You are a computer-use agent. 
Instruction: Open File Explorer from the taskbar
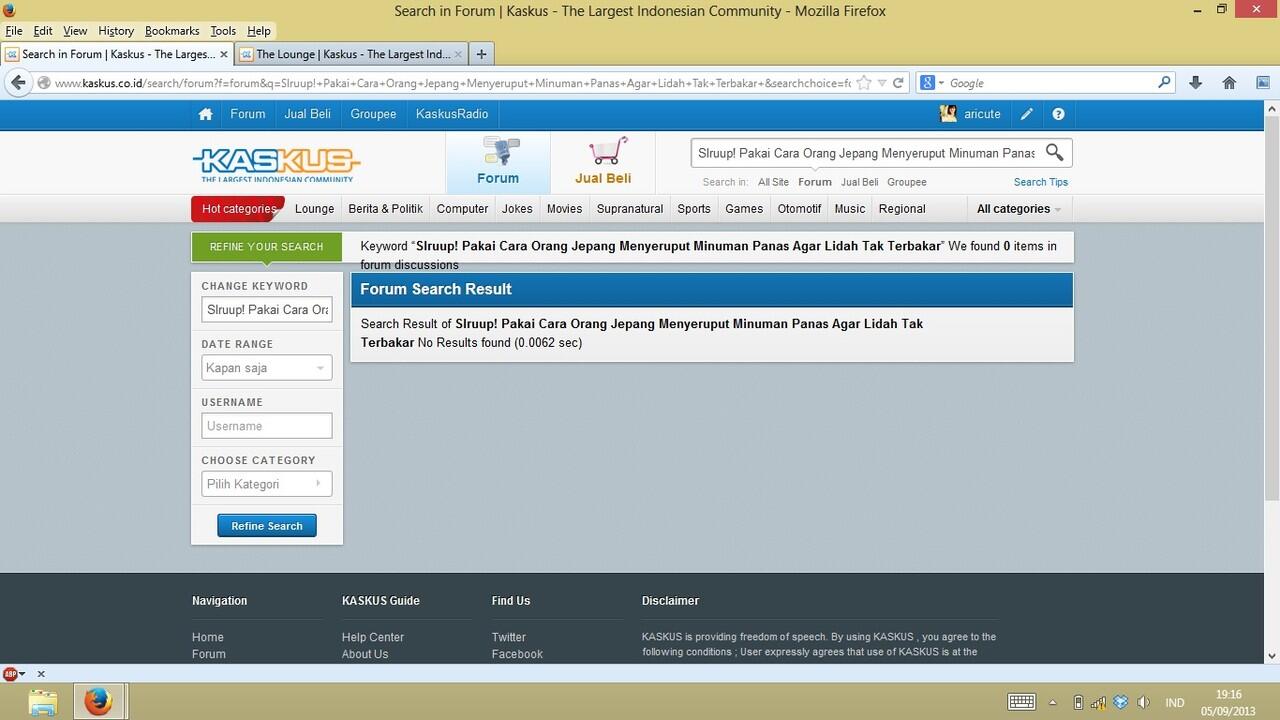pos(42,702)
